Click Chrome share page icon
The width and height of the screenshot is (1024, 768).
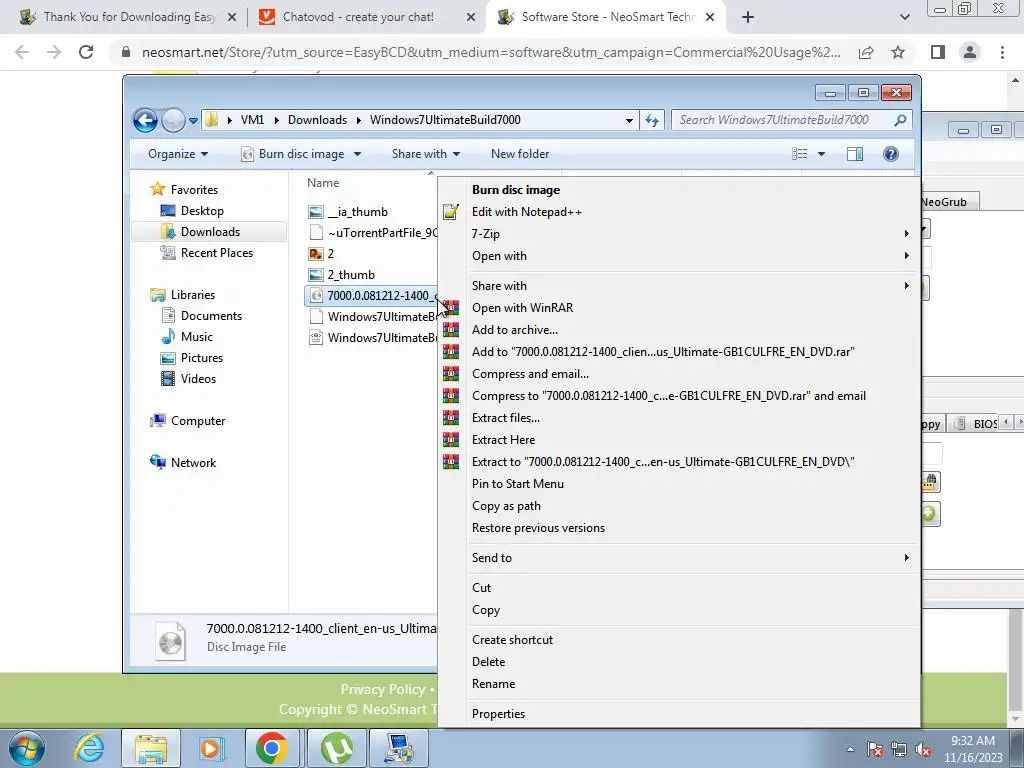[866, 52]
